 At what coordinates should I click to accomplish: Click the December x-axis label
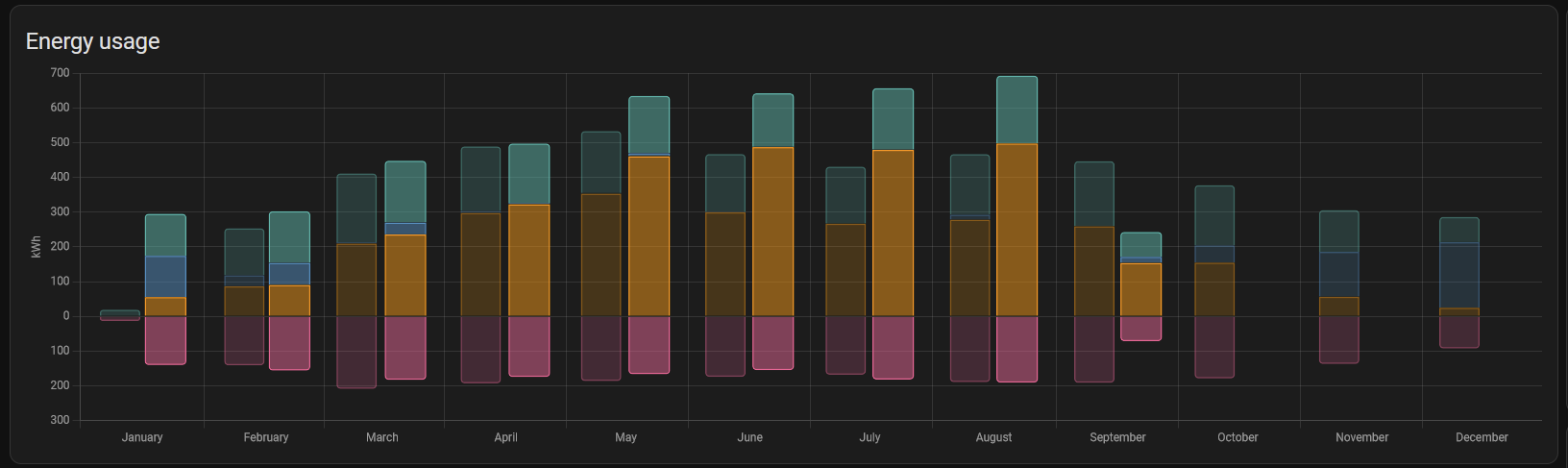pos(1481,437)
